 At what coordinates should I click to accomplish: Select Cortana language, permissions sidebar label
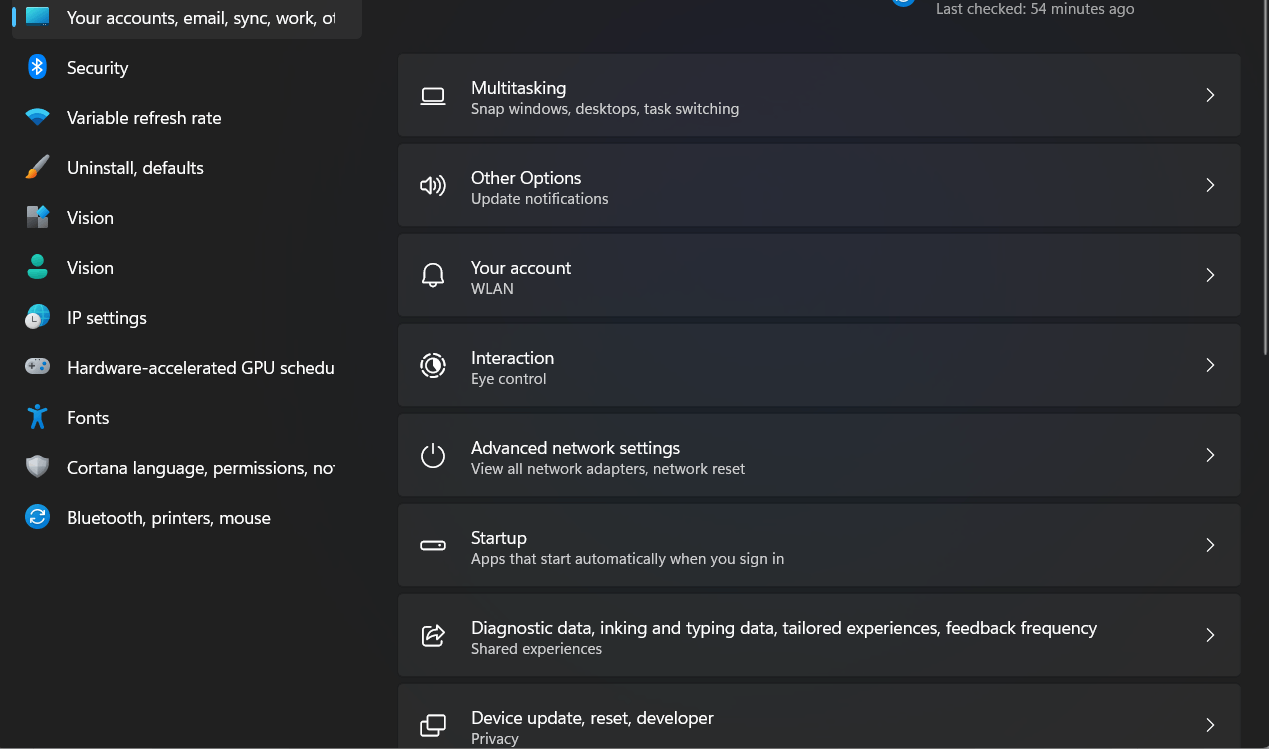[201, 468]
